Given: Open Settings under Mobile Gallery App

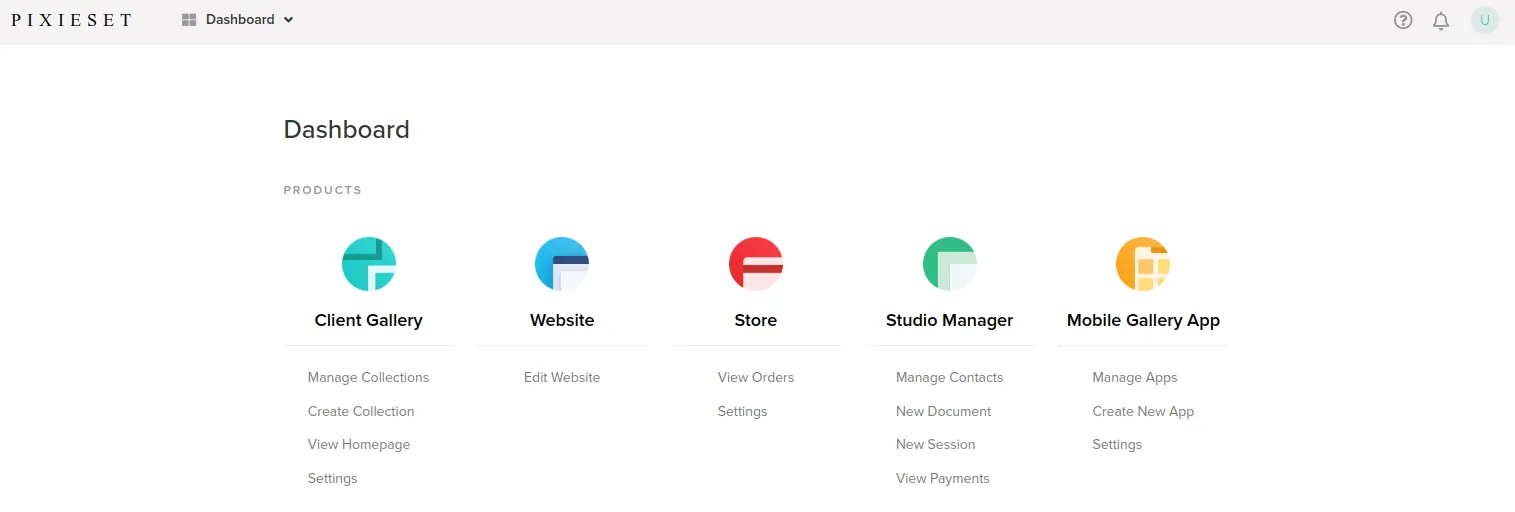Looking at the screenshot, I should 1118,444.
